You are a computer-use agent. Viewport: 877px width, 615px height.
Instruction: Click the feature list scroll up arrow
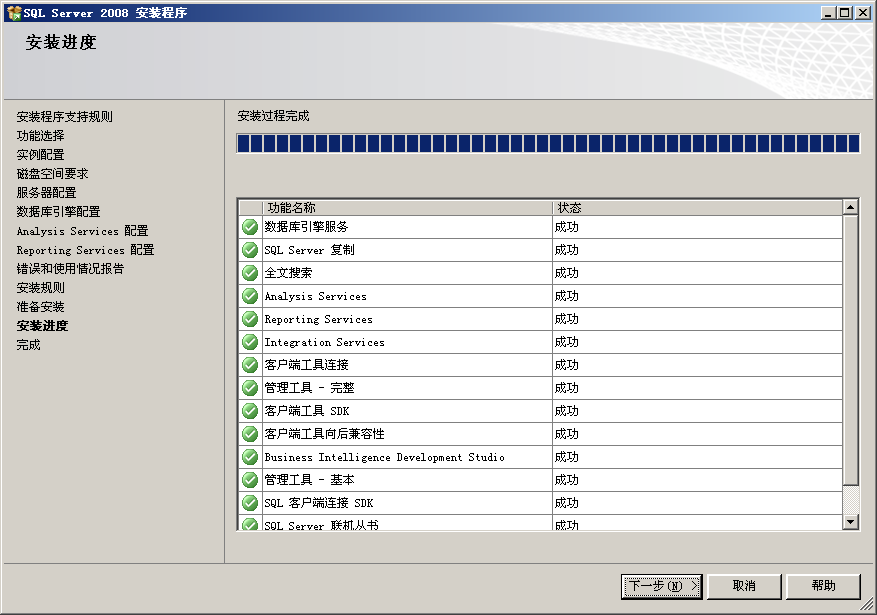click(850, 207)
